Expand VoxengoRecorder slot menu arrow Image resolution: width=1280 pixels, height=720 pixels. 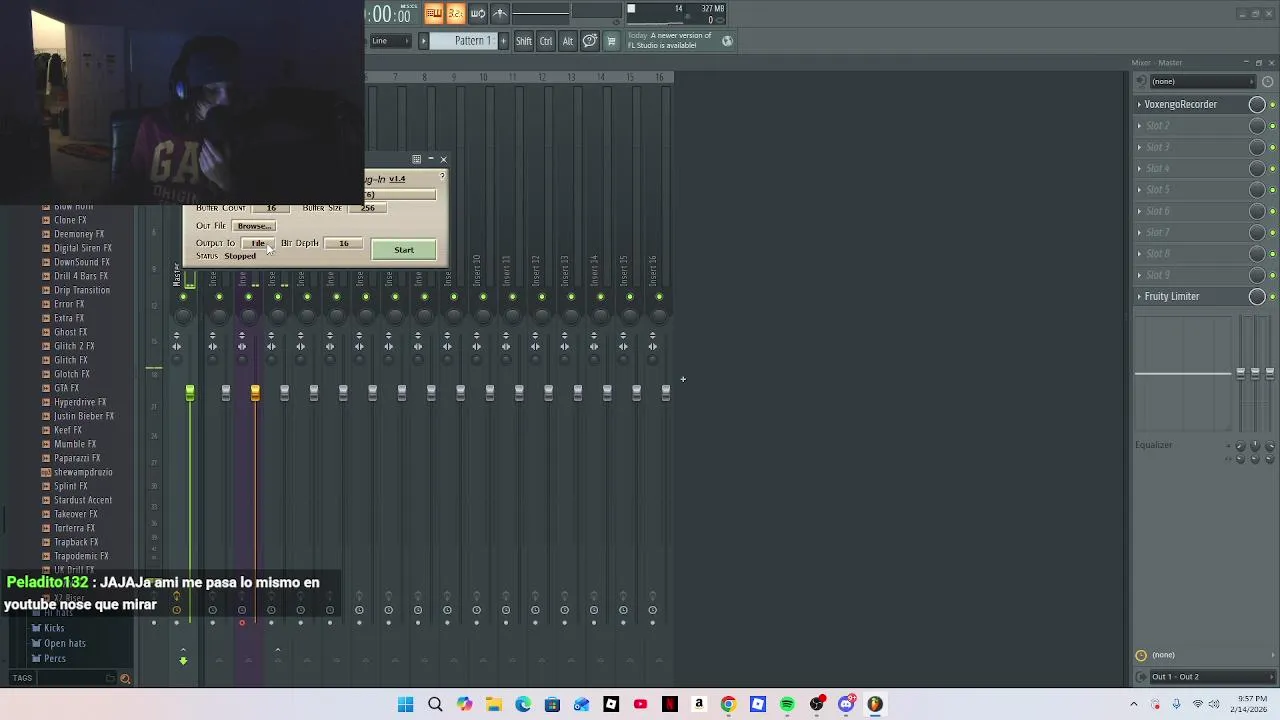pyautogui.click(x=1139, y=104)
